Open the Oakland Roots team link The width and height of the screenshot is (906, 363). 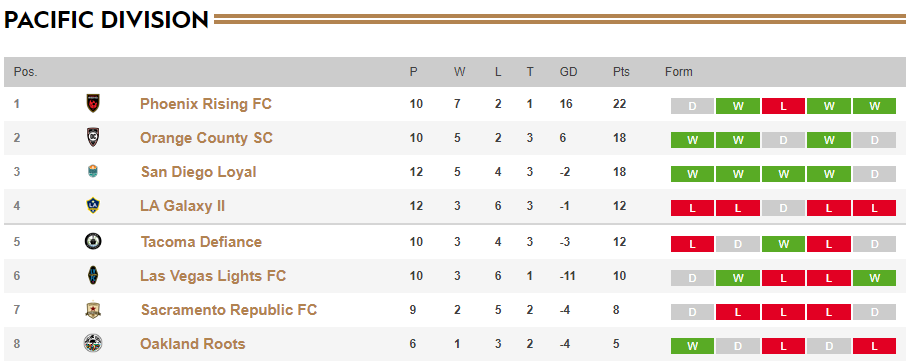(192, 344)
